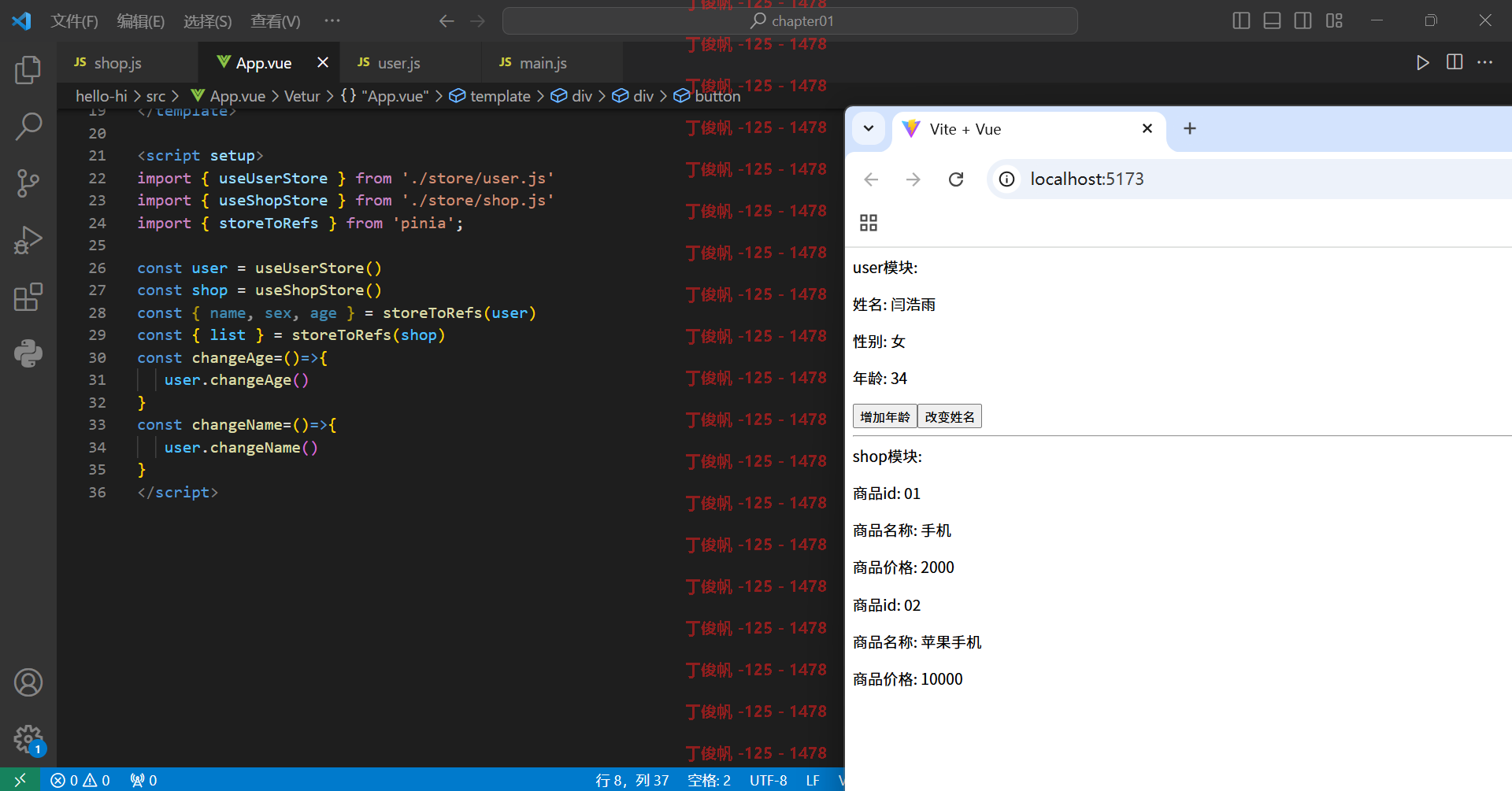Select the Vite + Vue browser tab
The image size is (1512, 791).
coord(1029,129)
